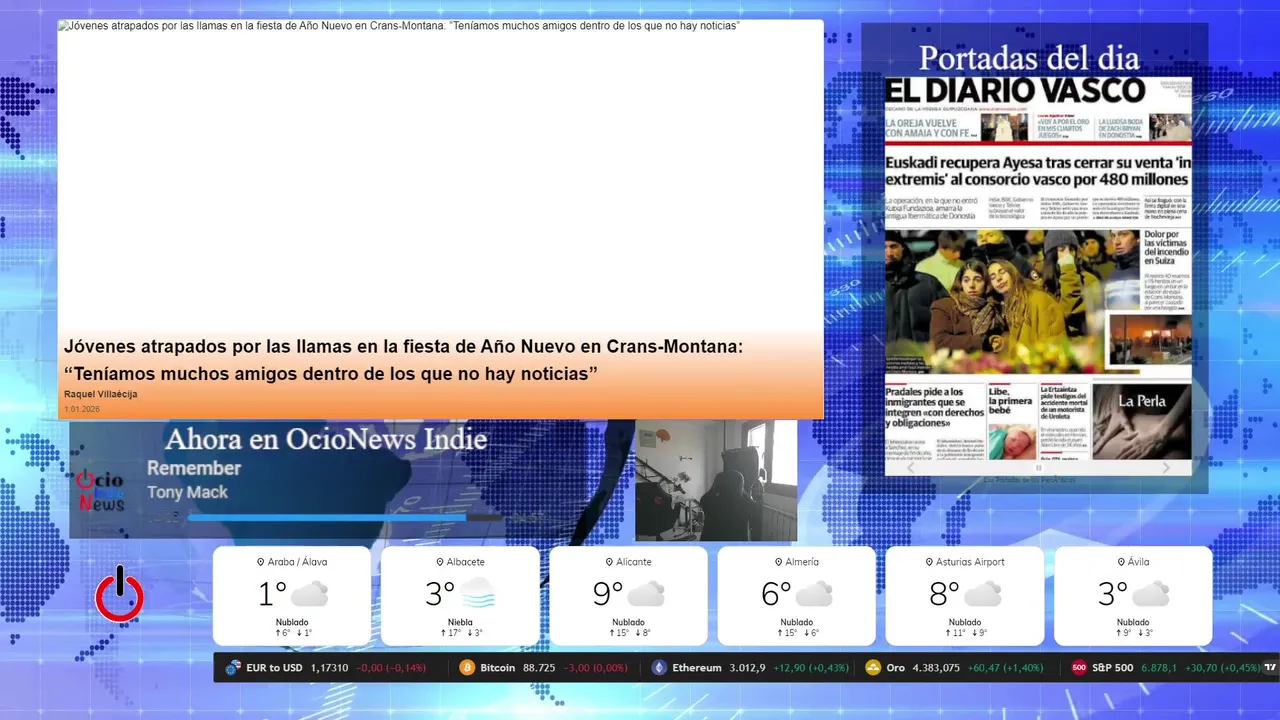Click the Ethereum diamond icon
Screen dimensions: 1280x720
(x=659, y=667)
